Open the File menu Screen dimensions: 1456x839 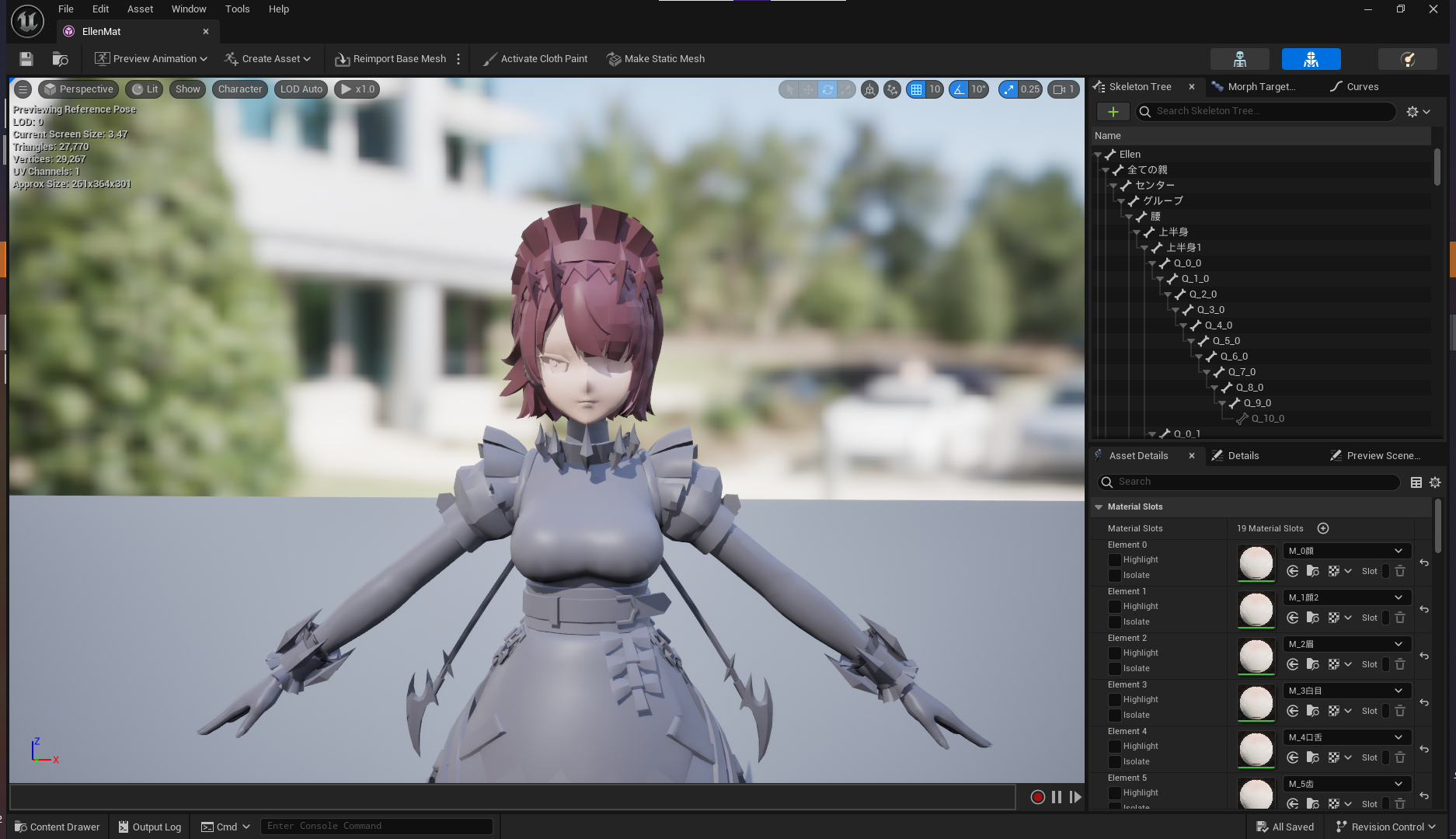pos(66,9)
